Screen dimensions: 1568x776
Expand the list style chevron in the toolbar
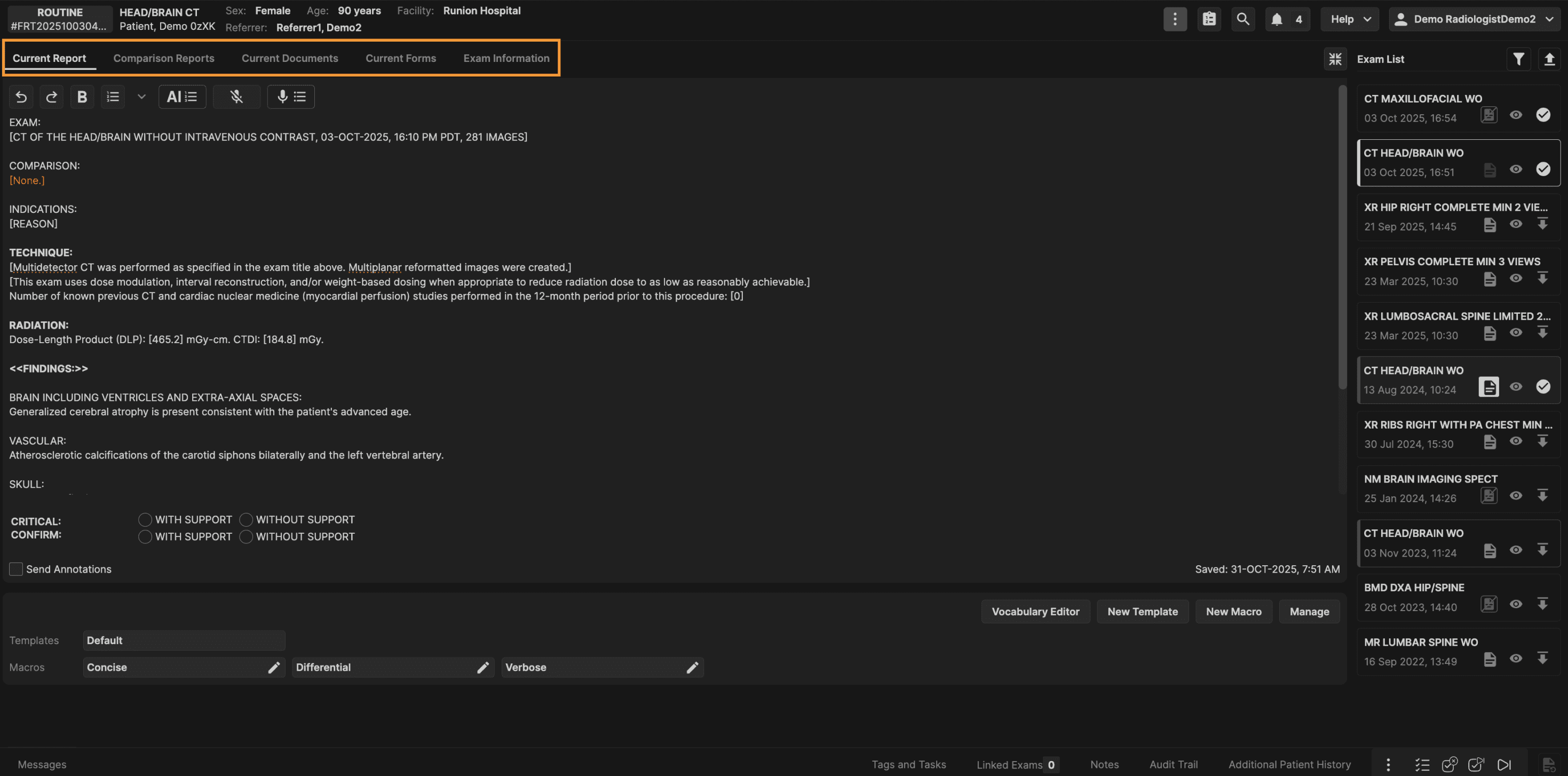click(141, 97)
